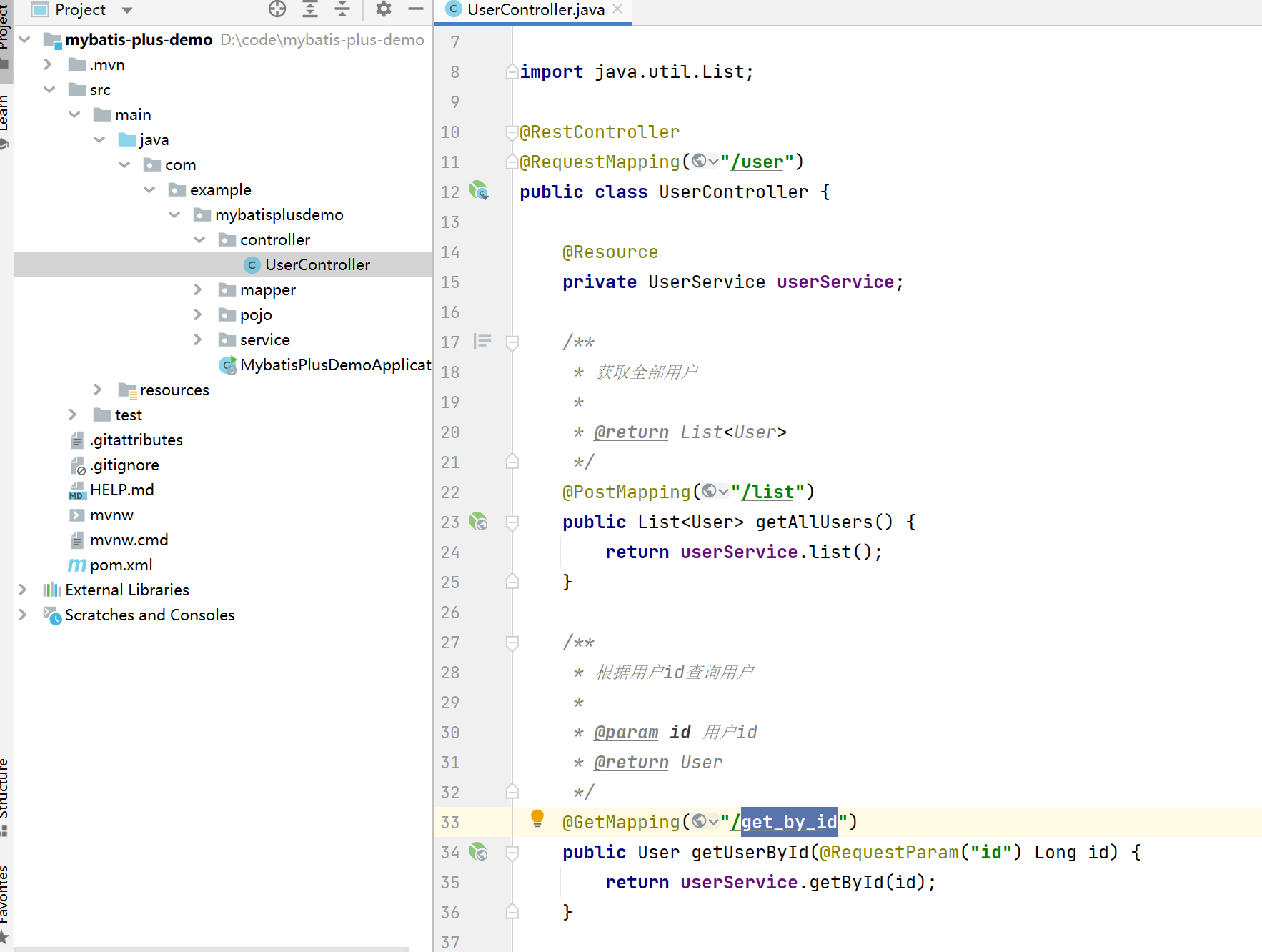This screenshot has width=1262, height=952.
Task: Click the locate/select opened file crosshair icon
Action: pyautogui.click(x=277, y=9)
